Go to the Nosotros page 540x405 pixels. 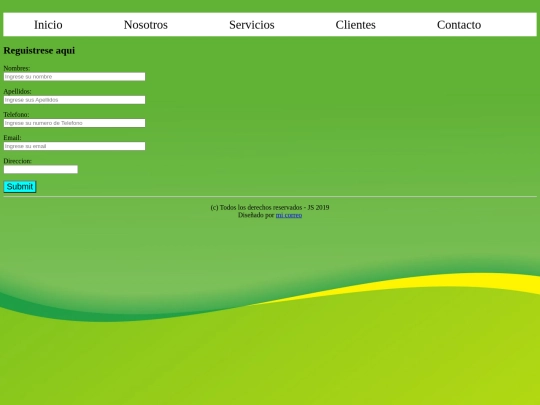point(146,25)
